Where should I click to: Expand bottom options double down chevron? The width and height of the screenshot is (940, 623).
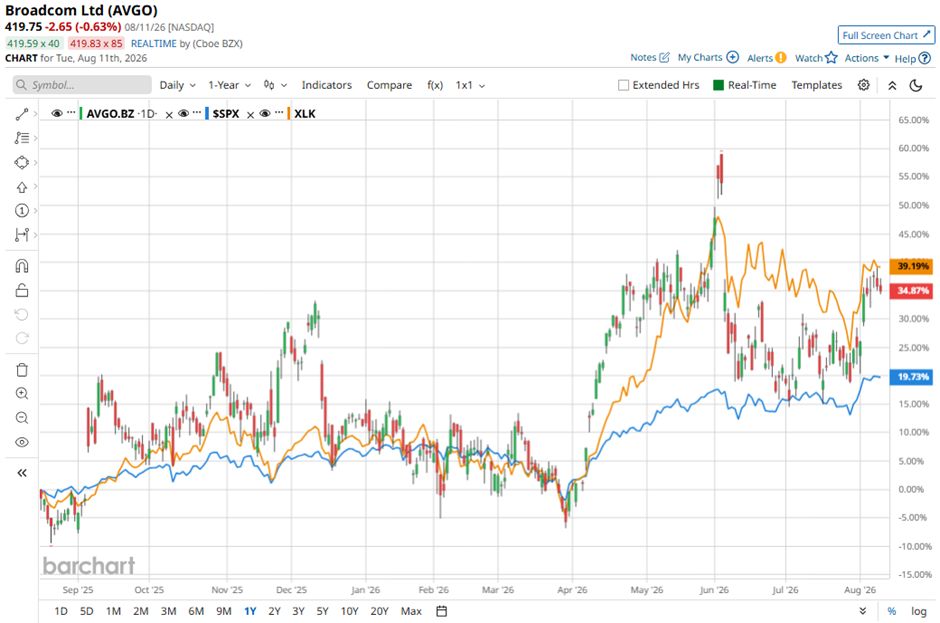[x=863, y=611]
